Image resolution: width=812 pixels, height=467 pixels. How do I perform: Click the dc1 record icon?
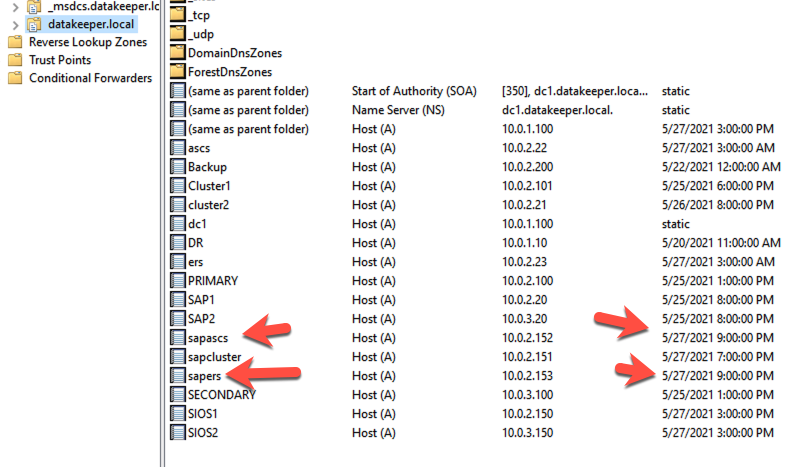178,224
